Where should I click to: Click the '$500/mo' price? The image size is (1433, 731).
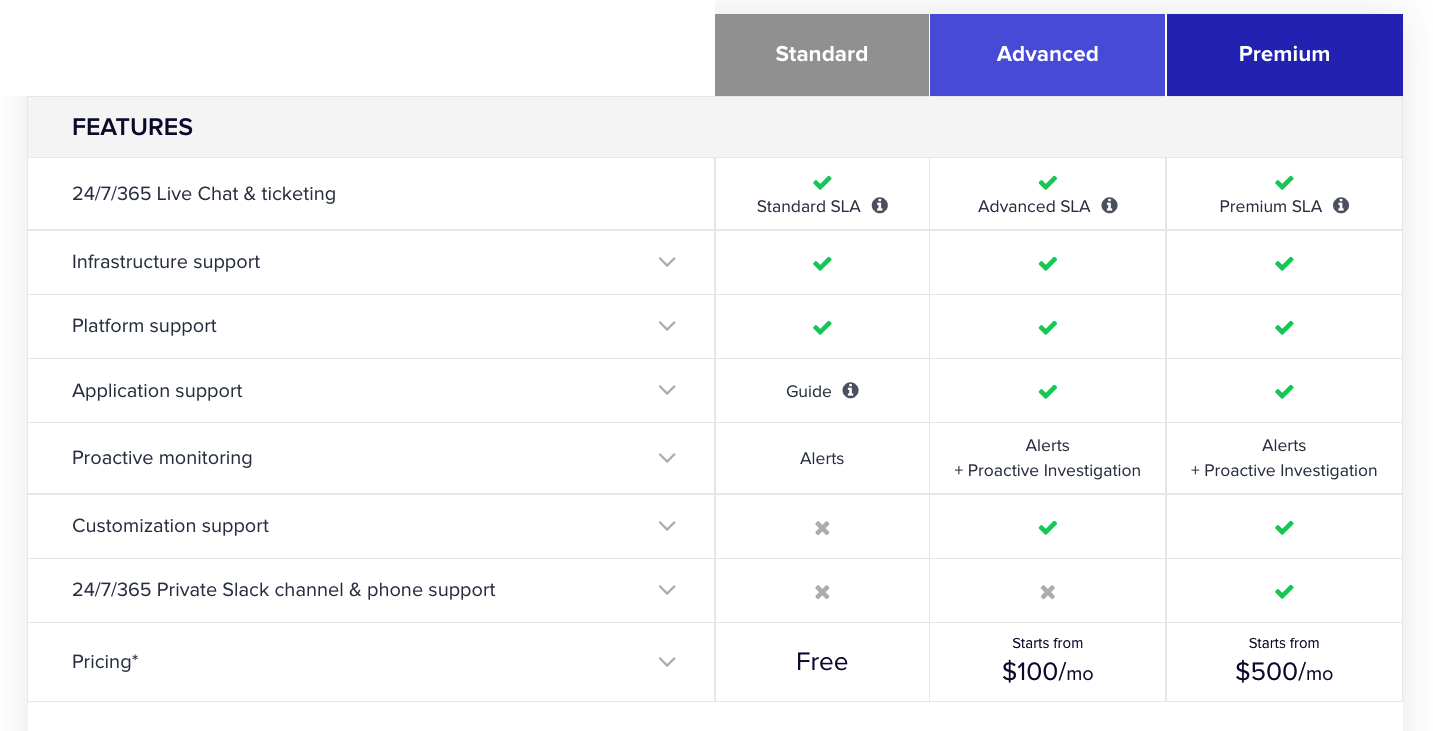(x=1284, y=672)
